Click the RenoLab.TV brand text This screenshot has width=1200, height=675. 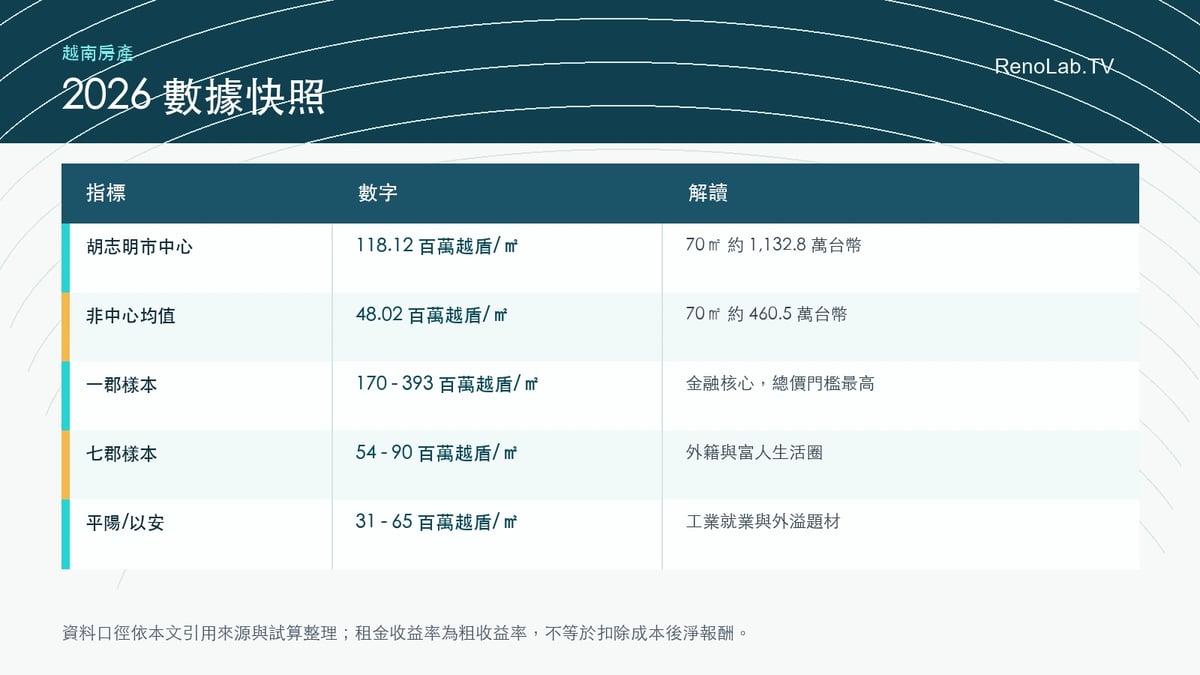coord(1054,67)
